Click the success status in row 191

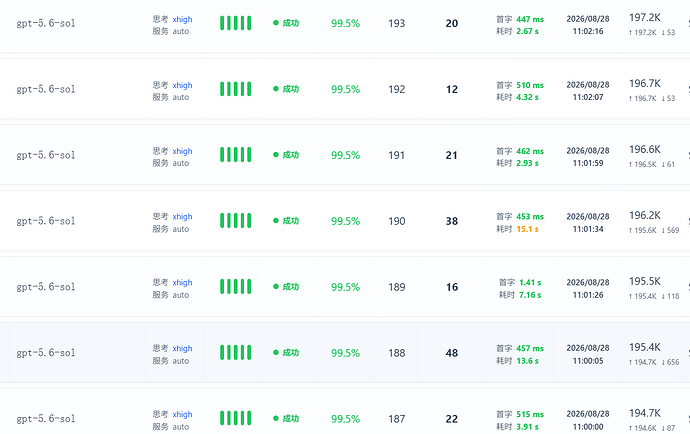coord(286,155)
